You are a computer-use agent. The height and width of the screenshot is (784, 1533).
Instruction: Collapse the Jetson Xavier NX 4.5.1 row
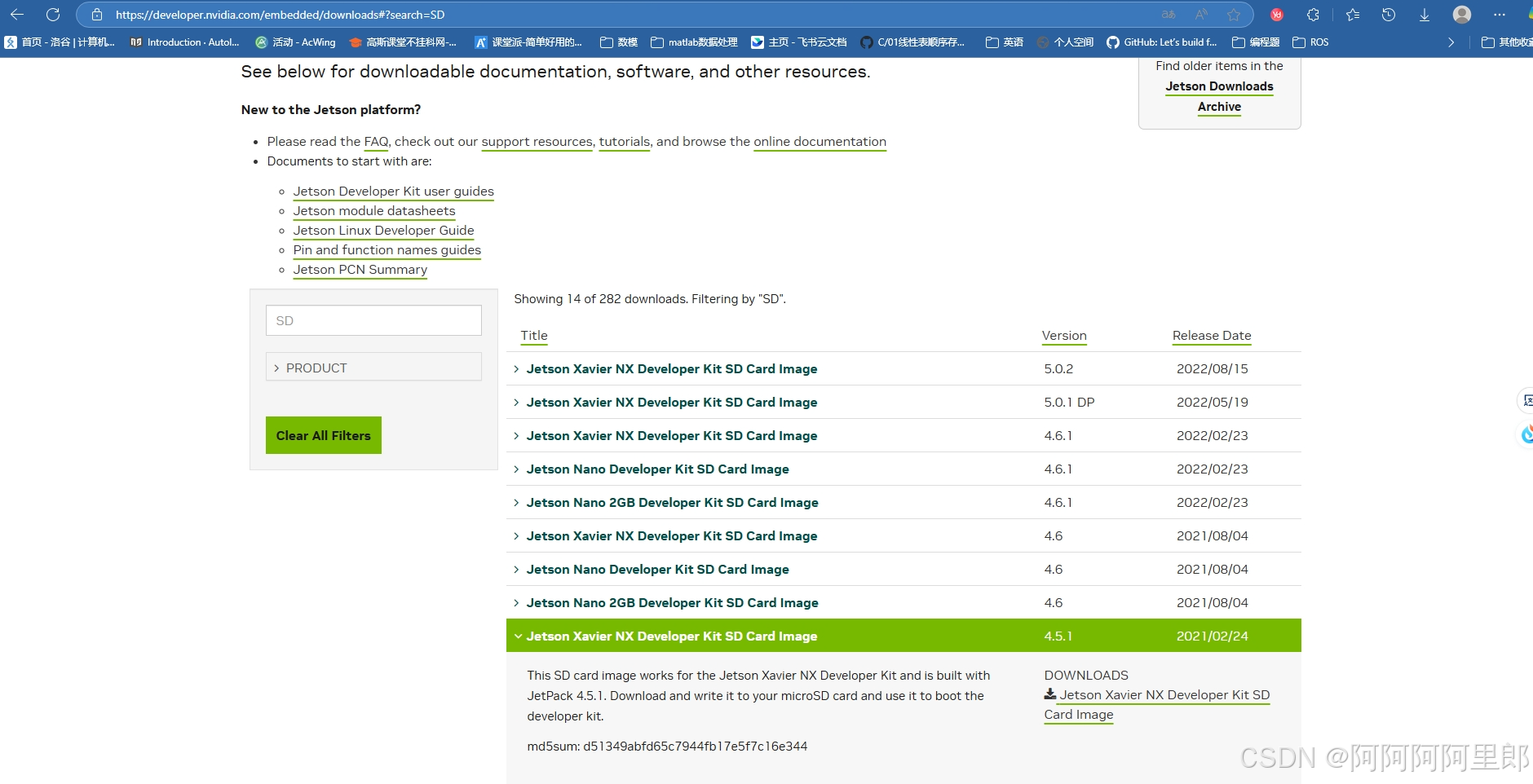tap(903, 636)
